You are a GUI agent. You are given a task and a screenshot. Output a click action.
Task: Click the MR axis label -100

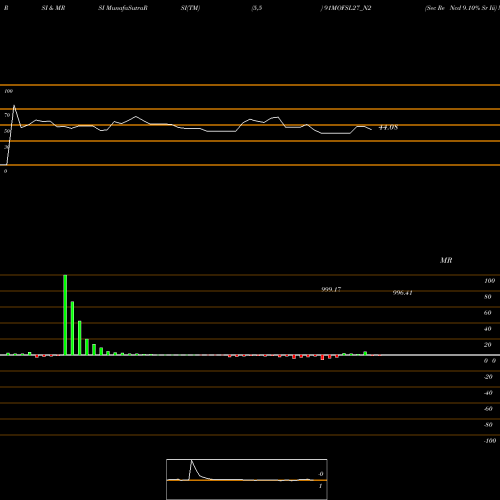click(490, 441)
